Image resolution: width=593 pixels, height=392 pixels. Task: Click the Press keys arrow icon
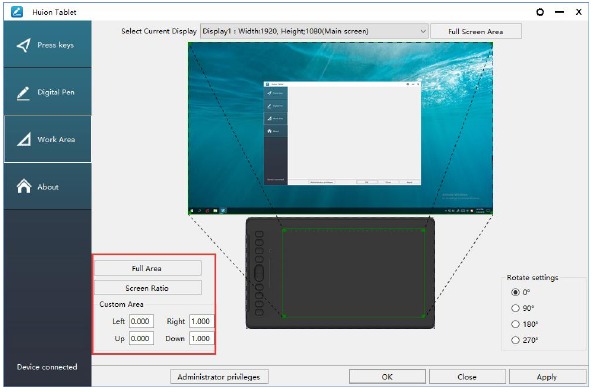pyautogui.click(x=23, y=45)
